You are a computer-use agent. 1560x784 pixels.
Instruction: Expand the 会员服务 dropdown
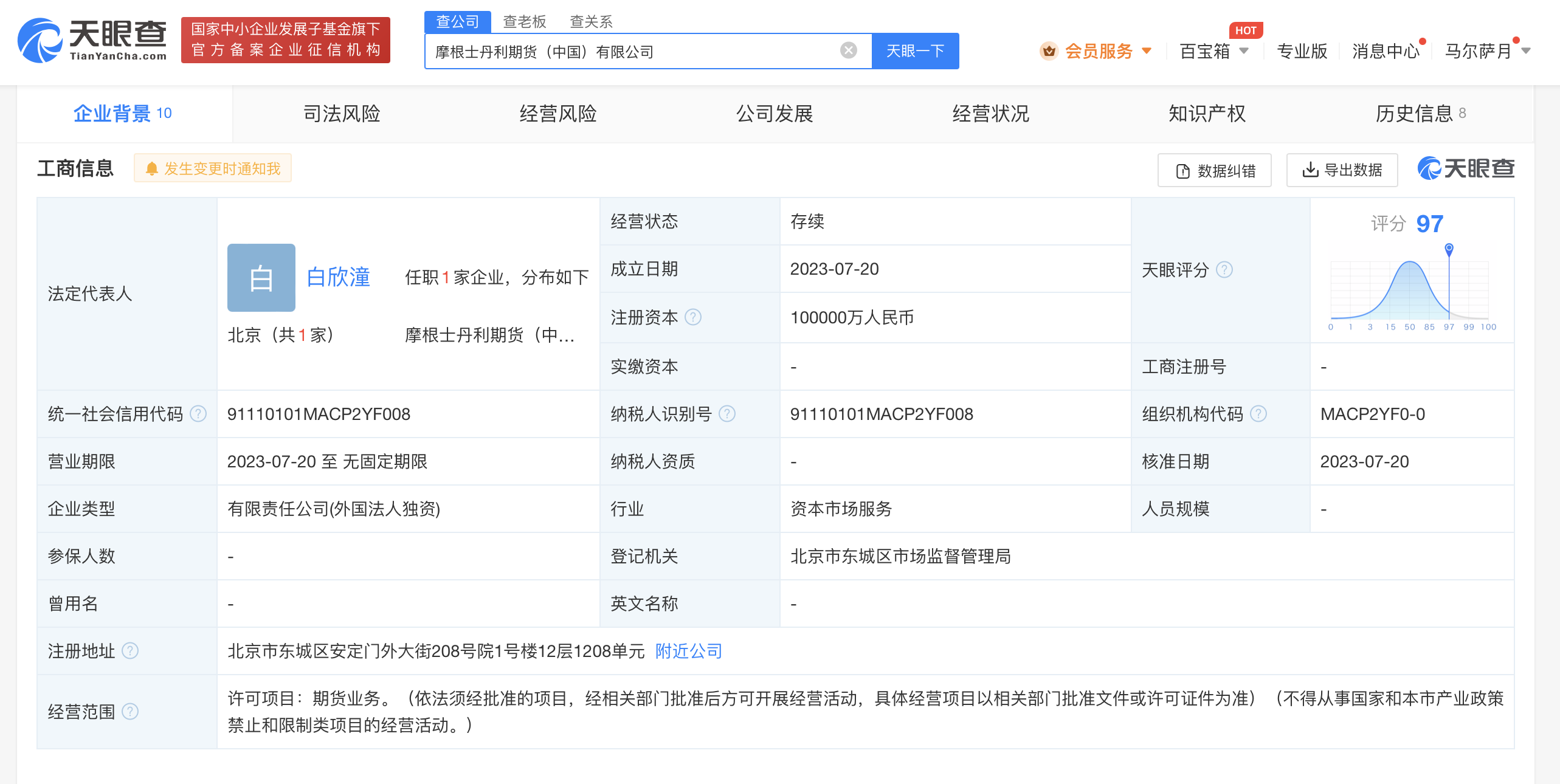(x=1100, y=52)
